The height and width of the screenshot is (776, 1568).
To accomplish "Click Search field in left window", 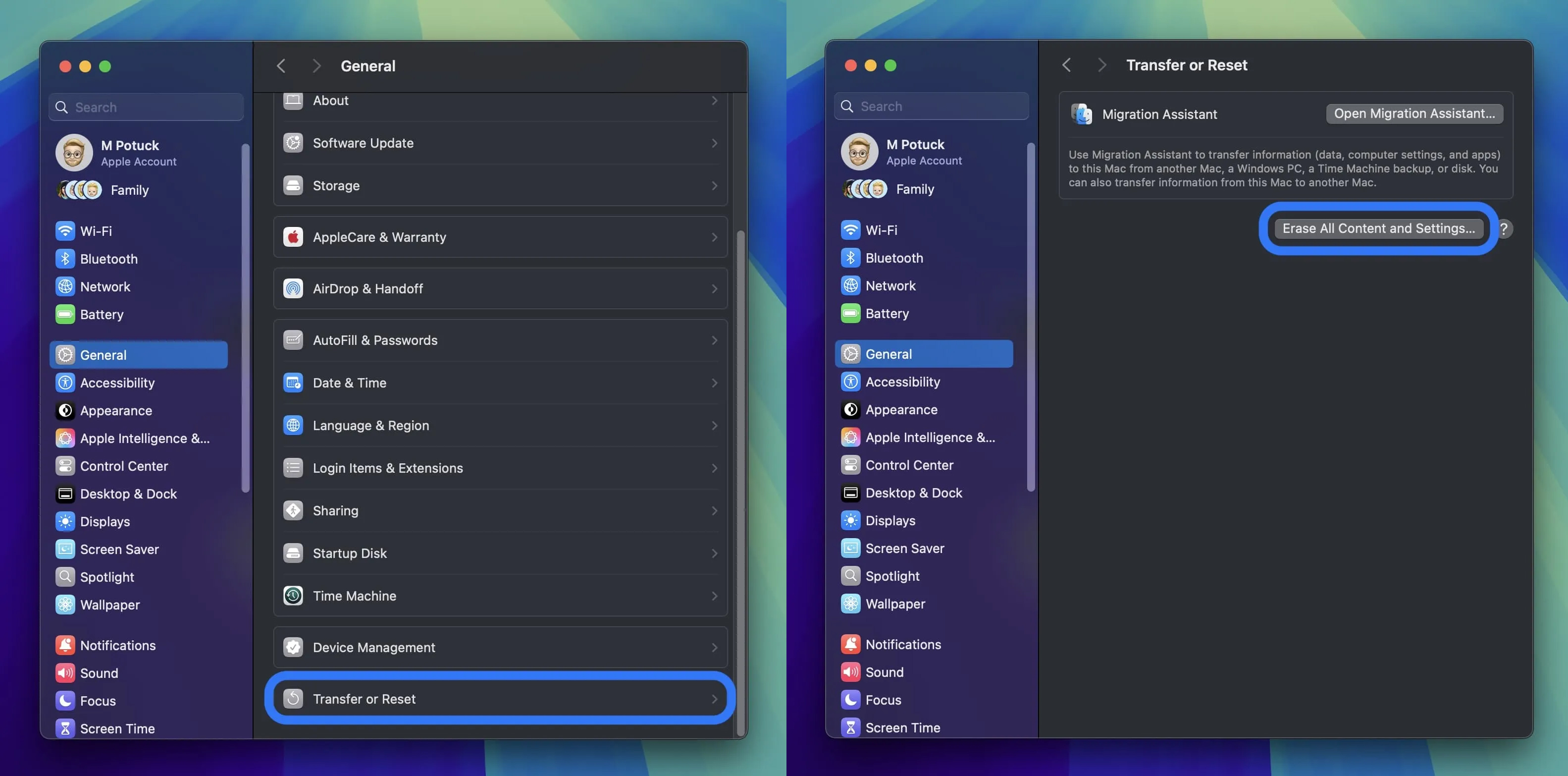I will [x=146, y=107].
